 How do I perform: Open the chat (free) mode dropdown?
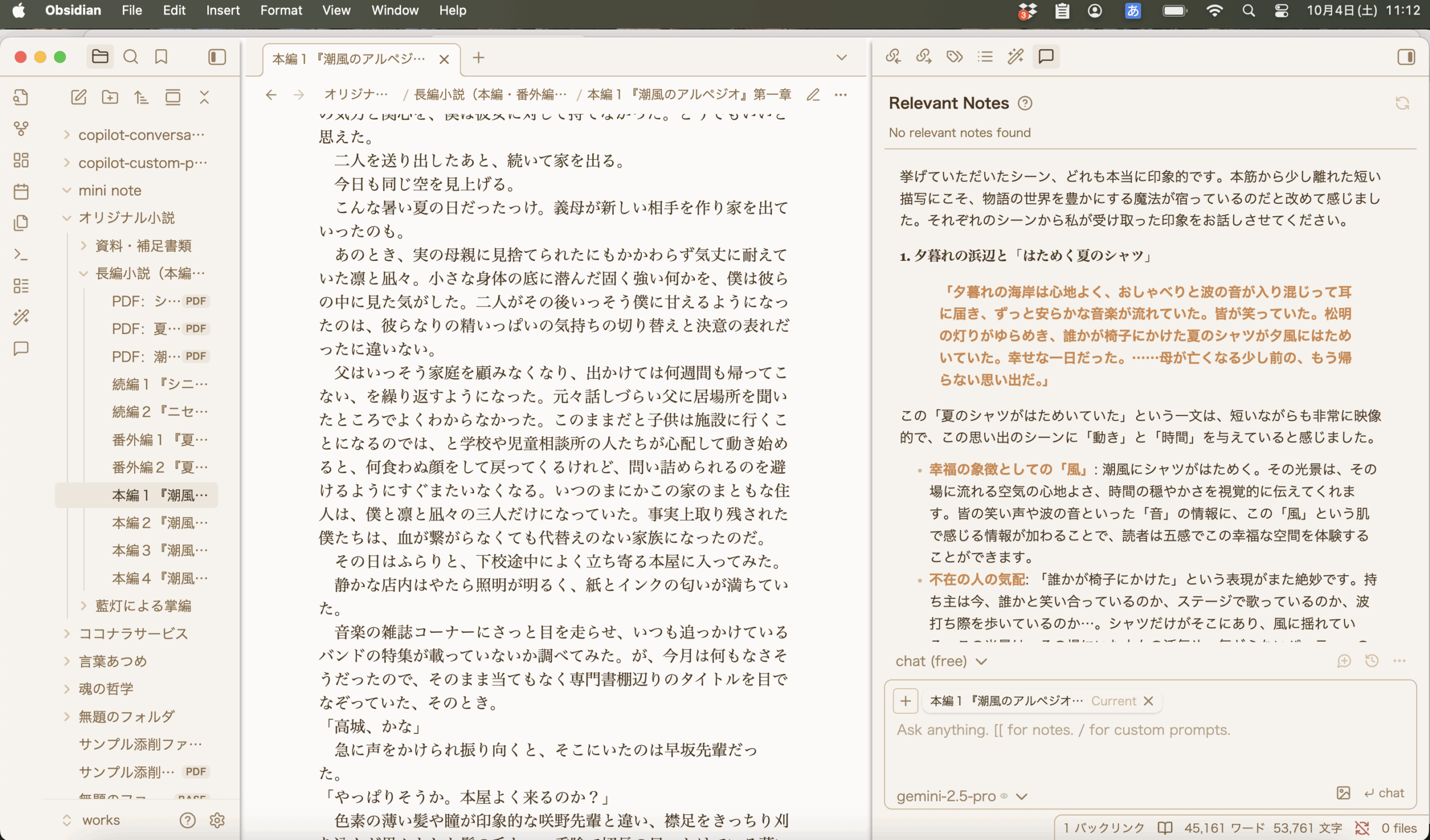[941, 661]
